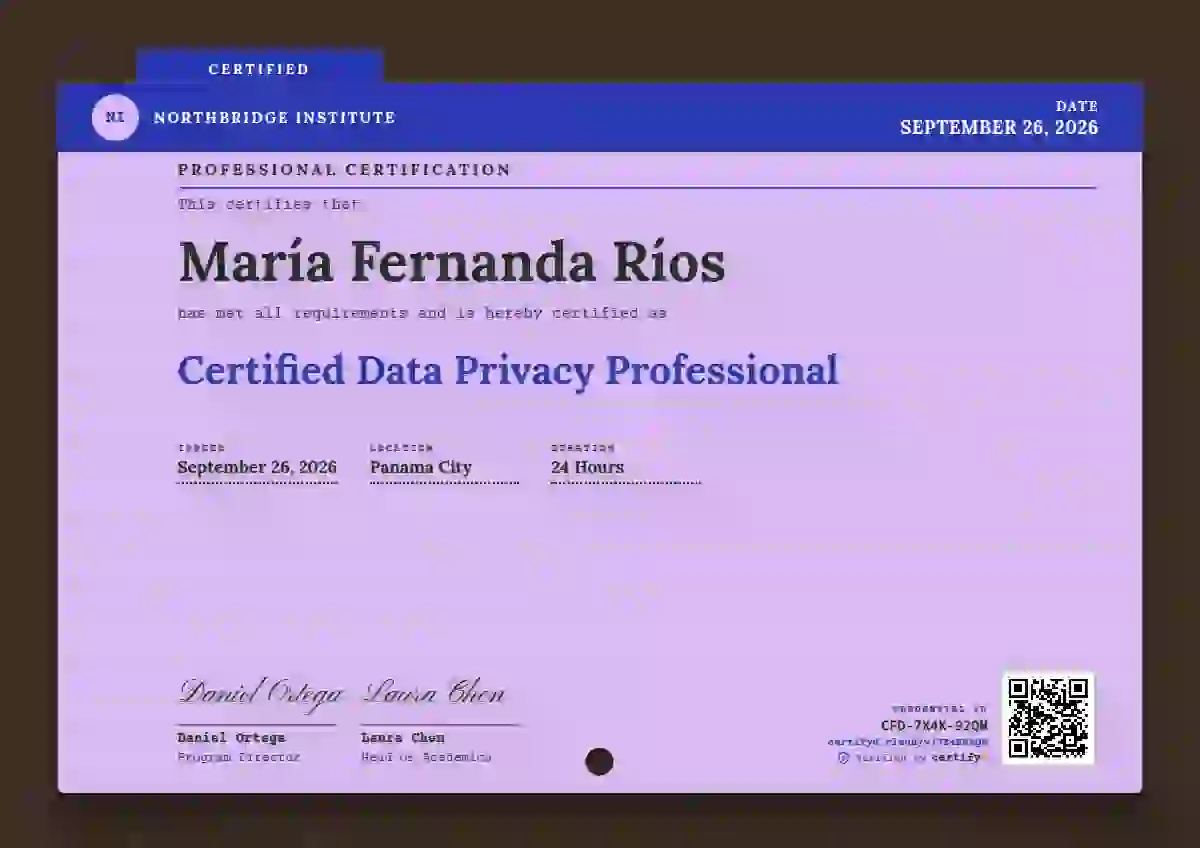
Task: Click the NI circular logo badge
Action: point(115,117)
